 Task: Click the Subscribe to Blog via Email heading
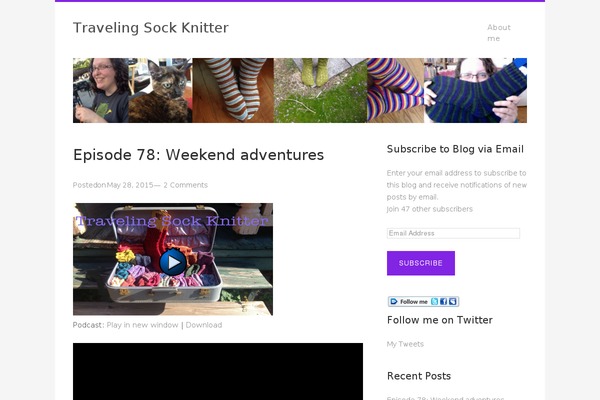point(455,149)
